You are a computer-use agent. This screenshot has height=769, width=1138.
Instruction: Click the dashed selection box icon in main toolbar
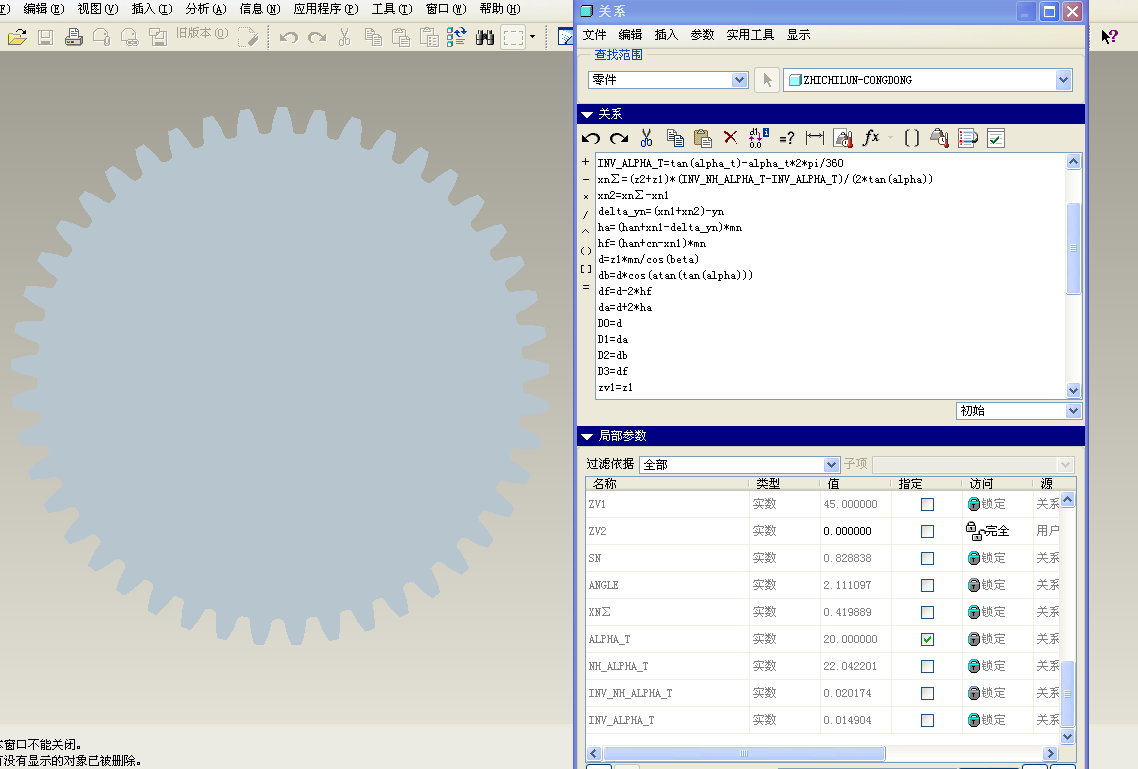coord(513,36)
